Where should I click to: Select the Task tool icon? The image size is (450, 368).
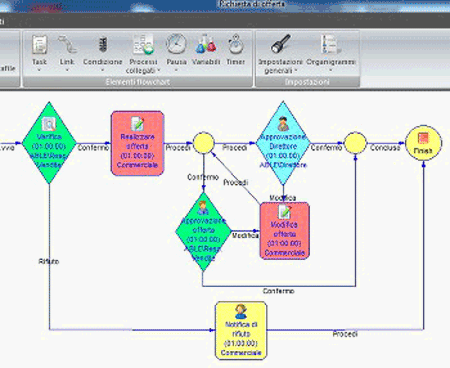click(39, 45)
